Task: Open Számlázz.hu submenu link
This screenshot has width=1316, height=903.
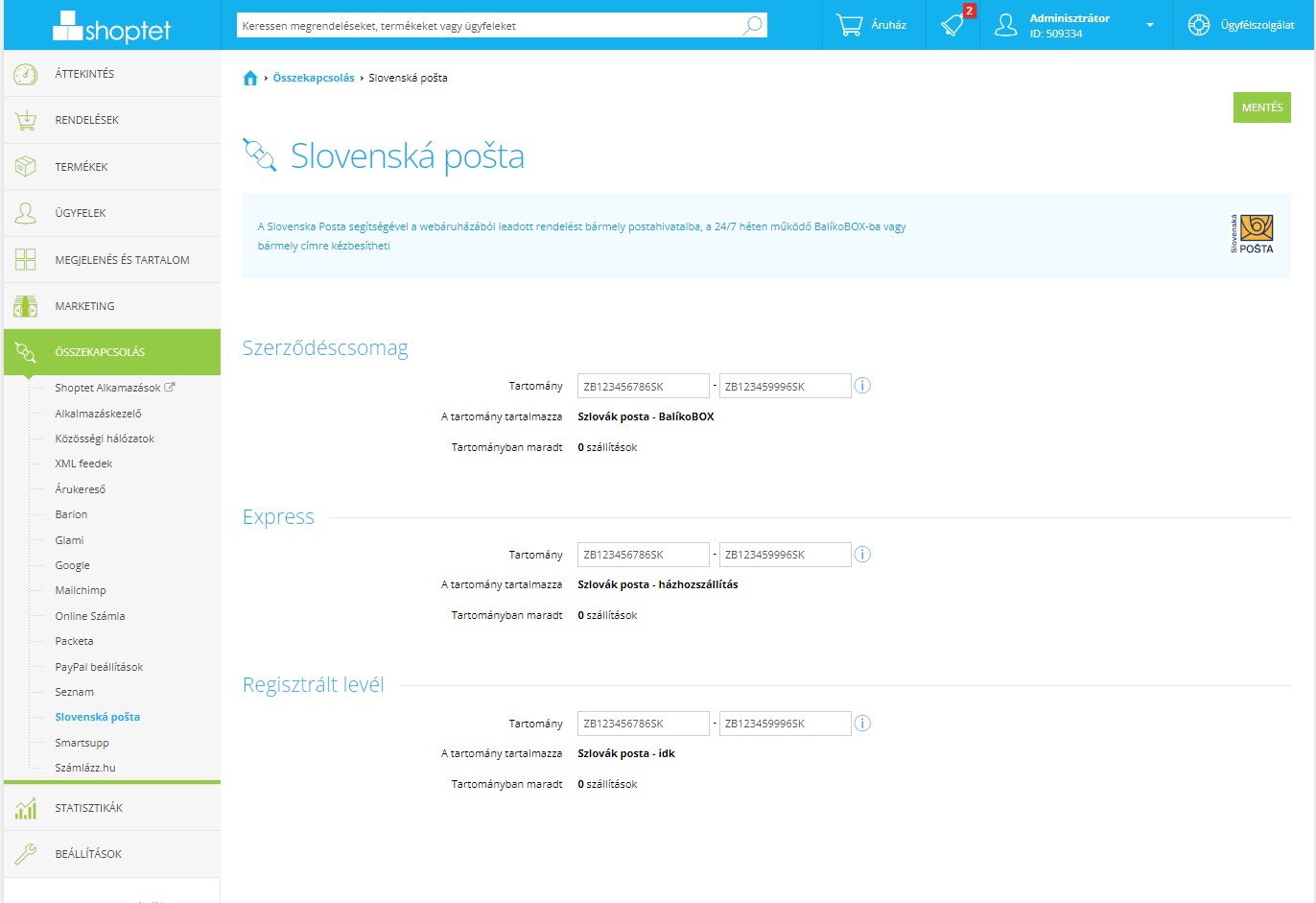Action: pos(84,768)
